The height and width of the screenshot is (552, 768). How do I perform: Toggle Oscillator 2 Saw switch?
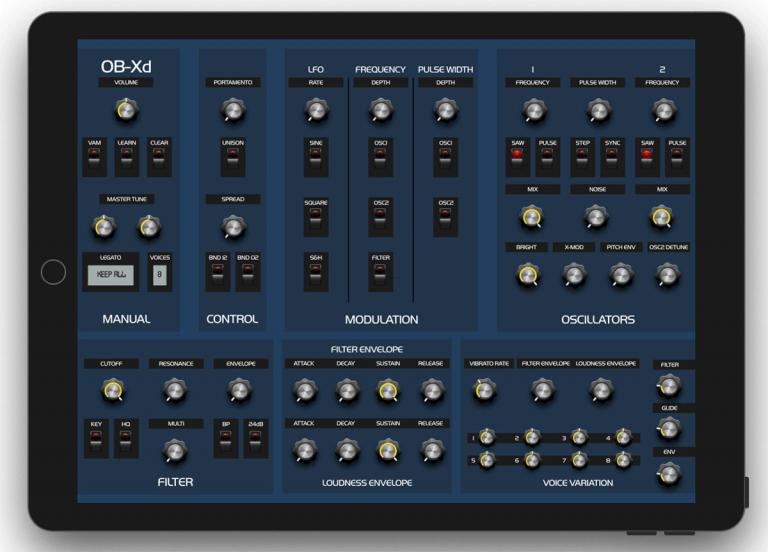(x=647, y=157)
